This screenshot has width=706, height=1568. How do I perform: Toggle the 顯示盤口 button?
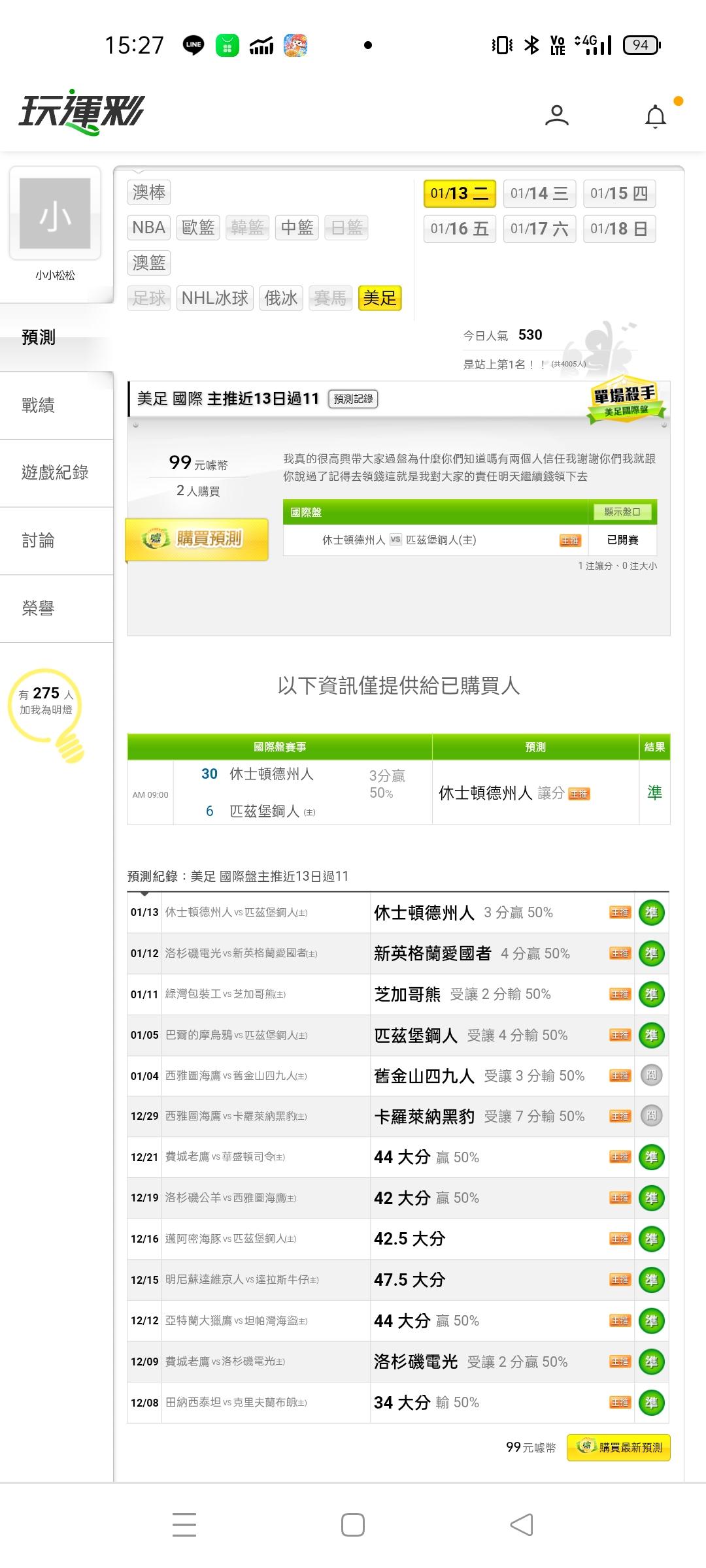[622, 512]
